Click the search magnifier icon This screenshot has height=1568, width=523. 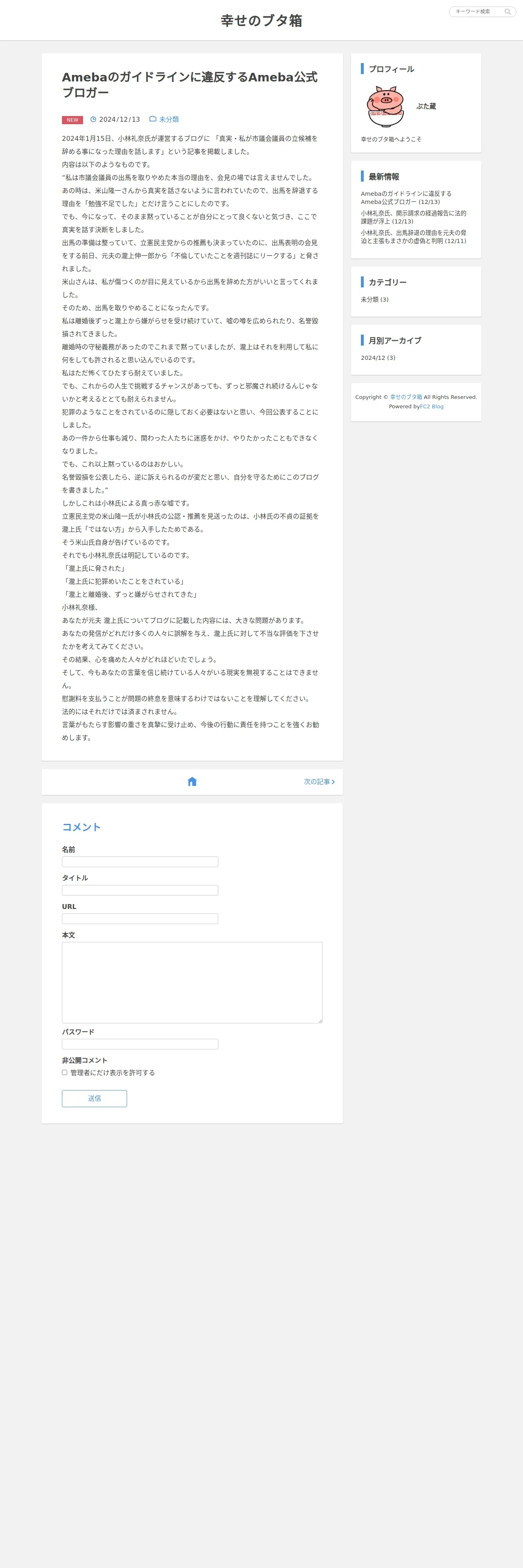508,11
